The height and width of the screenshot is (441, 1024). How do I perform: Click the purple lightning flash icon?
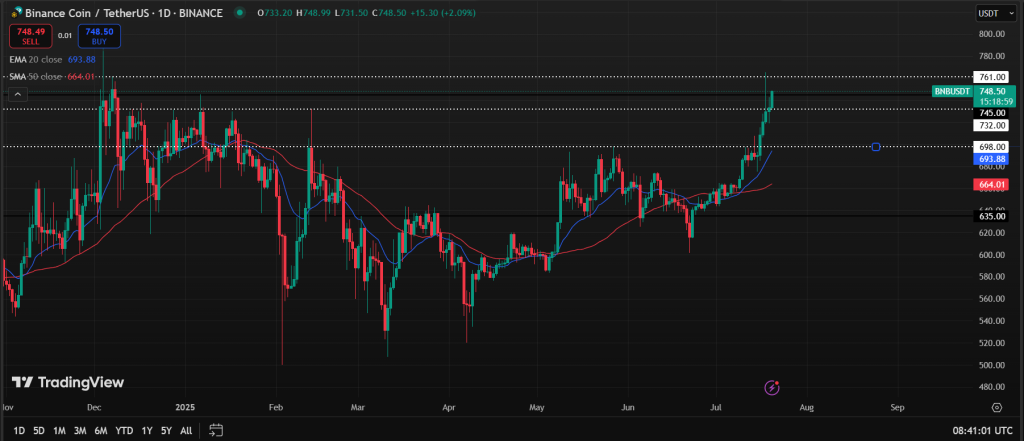(x=772, y=388)
